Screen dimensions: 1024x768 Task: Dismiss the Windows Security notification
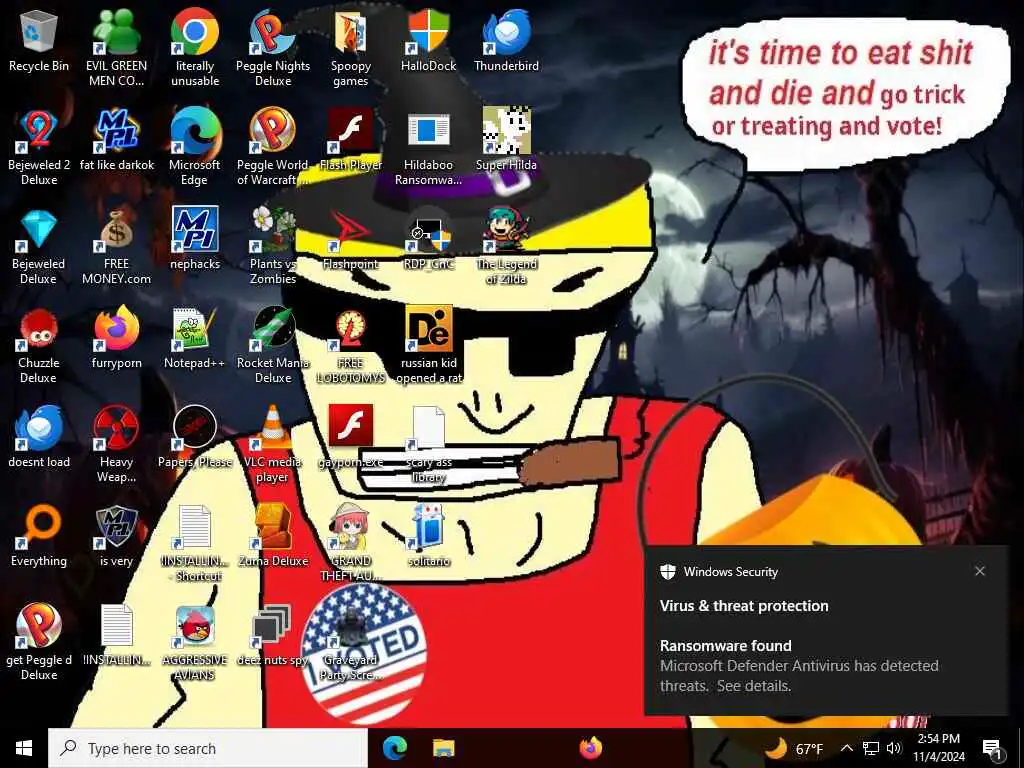click(980, 571)
